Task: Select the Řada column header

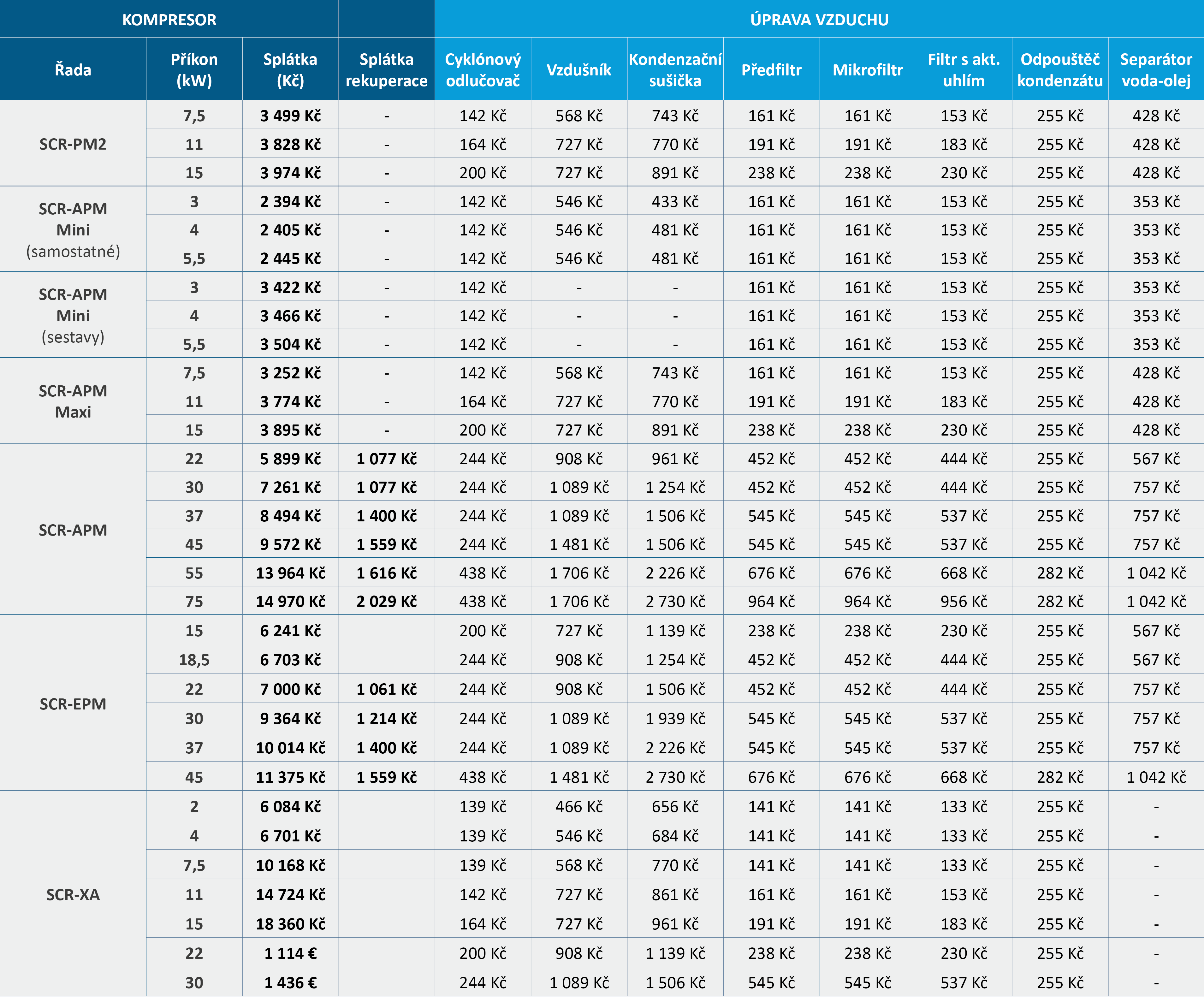Action: click(73, 70)
